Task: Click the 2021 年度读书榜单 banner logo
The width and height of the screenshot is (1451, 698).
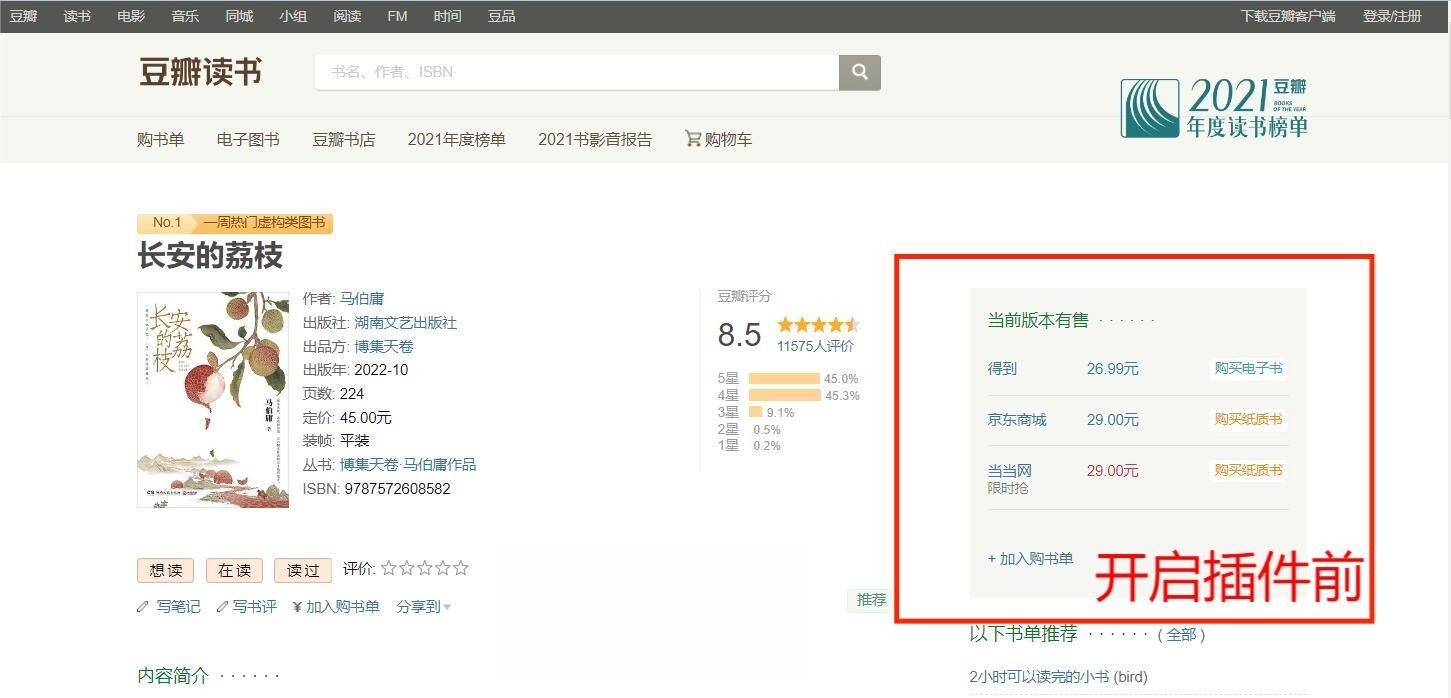Action: click(1214, 108)
